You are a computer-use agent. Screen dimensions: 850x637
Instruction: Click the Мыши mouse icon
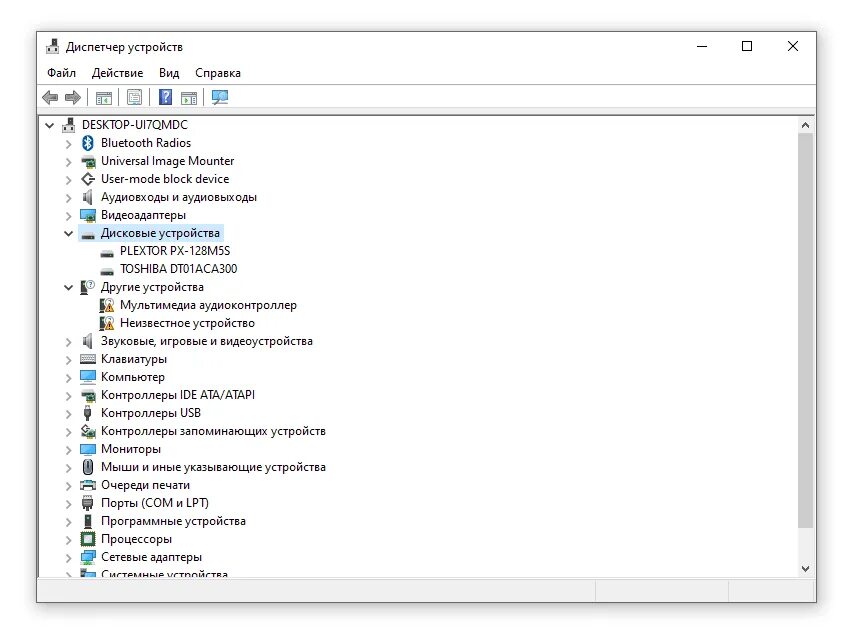(x=88, y=467)
